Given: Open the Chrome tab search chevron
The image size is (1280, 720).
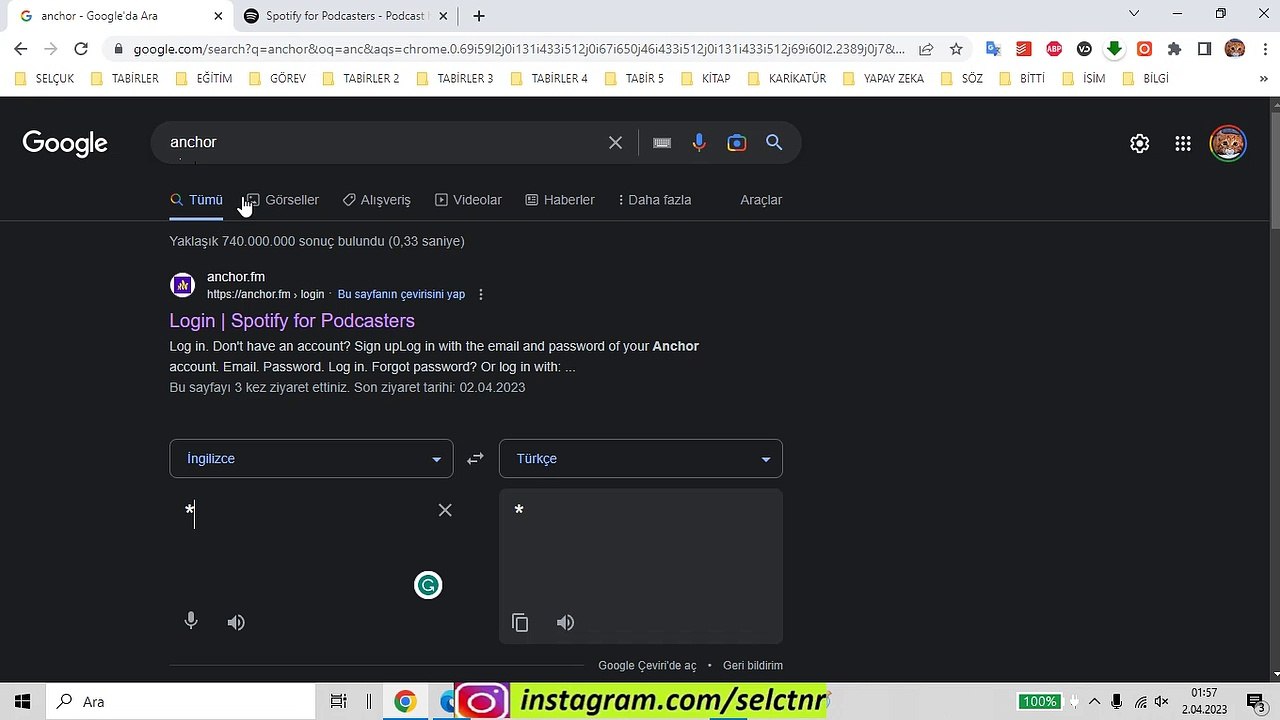Looking at the screenshot, I should point(1134,14).
